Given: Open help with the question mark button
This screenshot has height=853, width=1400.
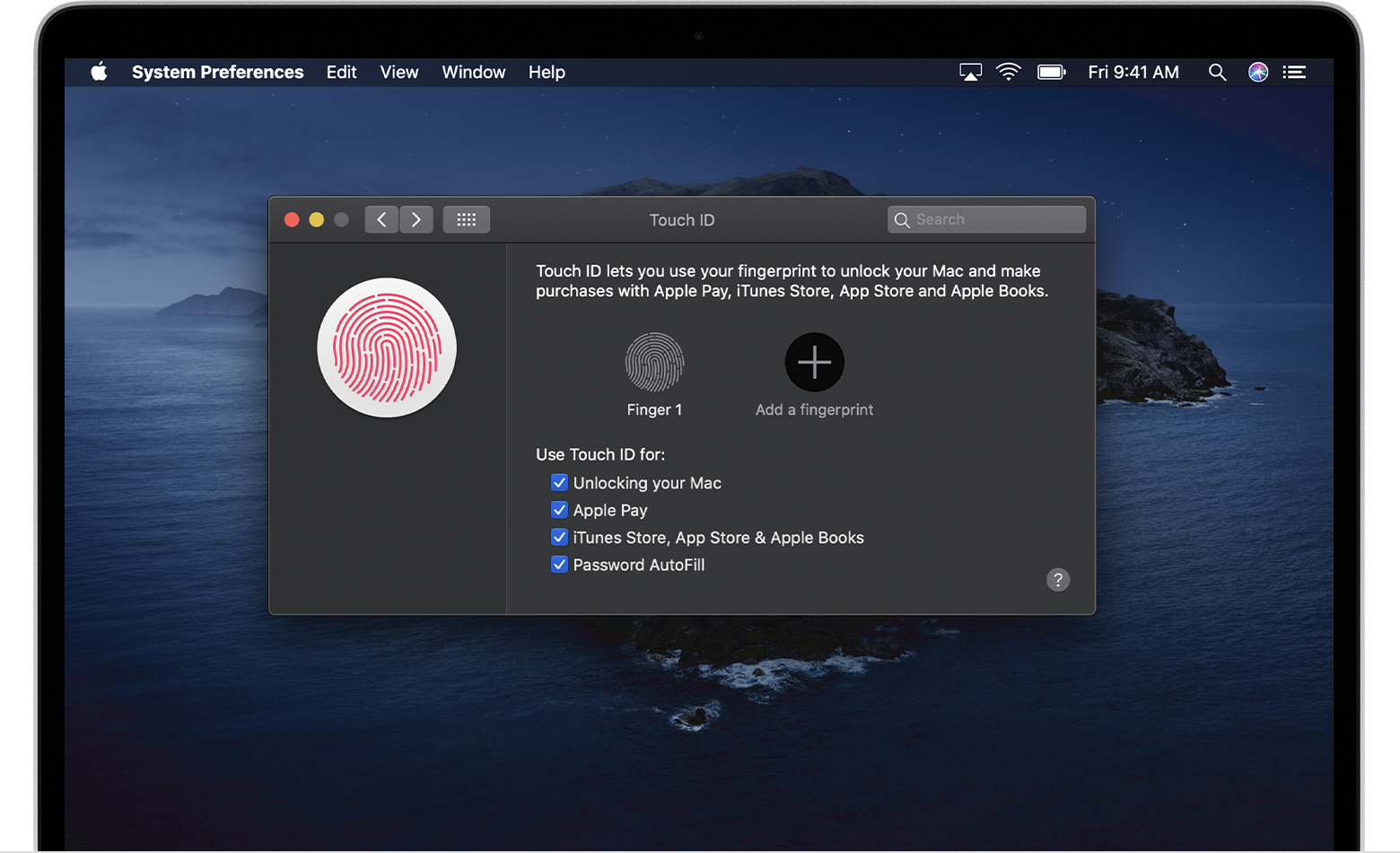Looking at the screenshot, I should [x=1058, y=580].
